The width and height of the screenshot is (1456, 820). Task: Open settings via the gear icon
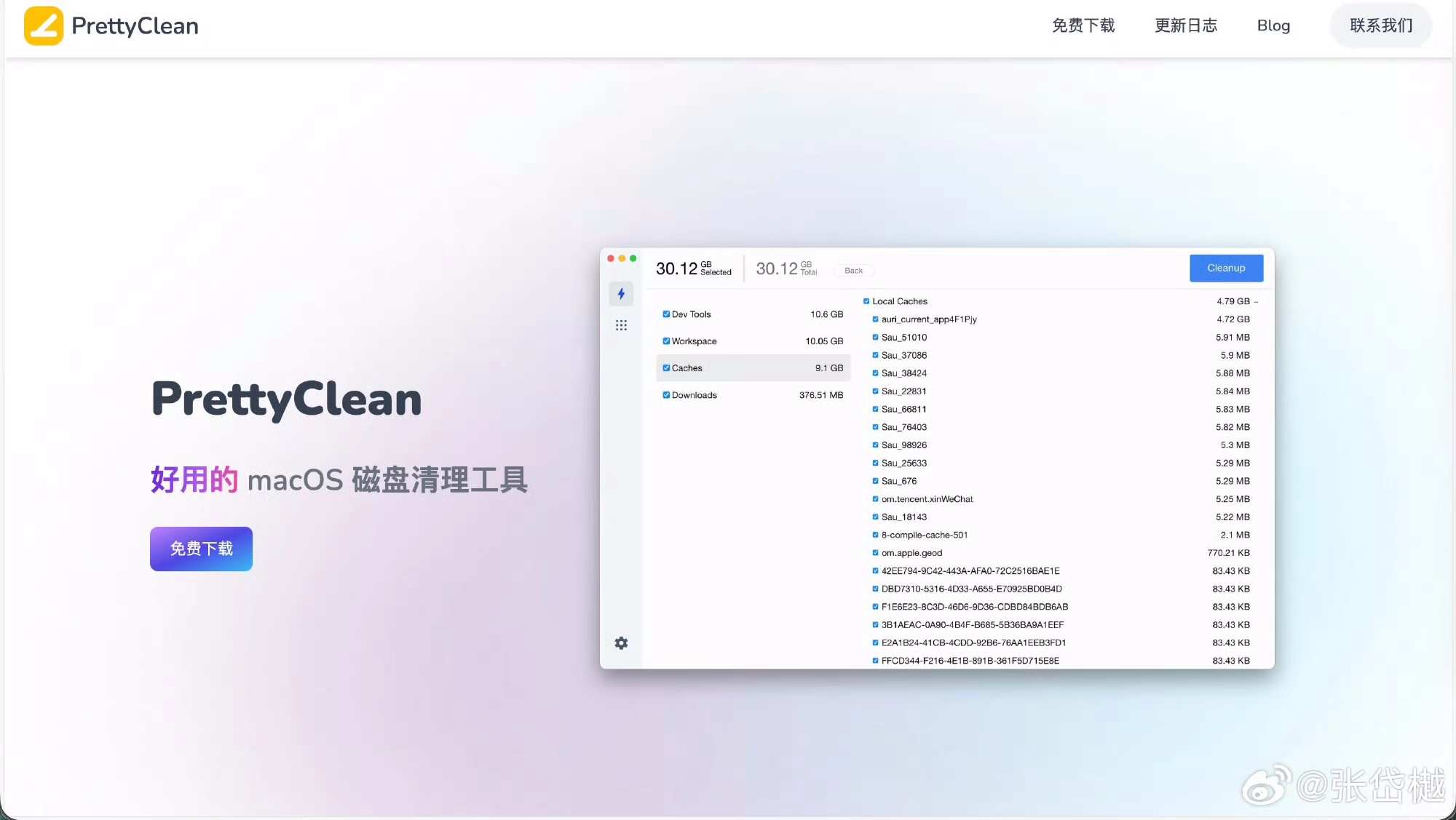[x=621, y=643]
